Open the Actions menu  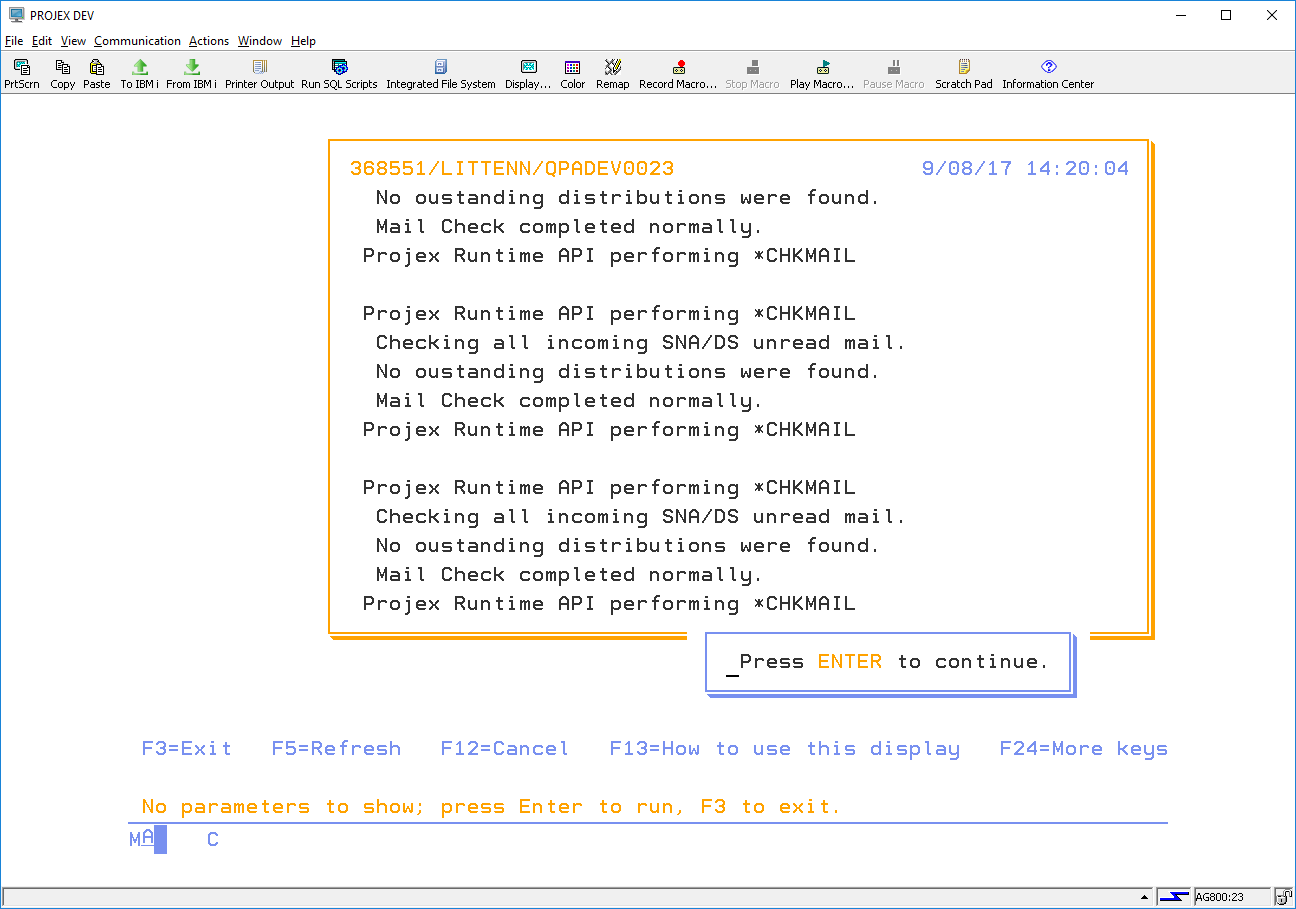coord(209,41)
